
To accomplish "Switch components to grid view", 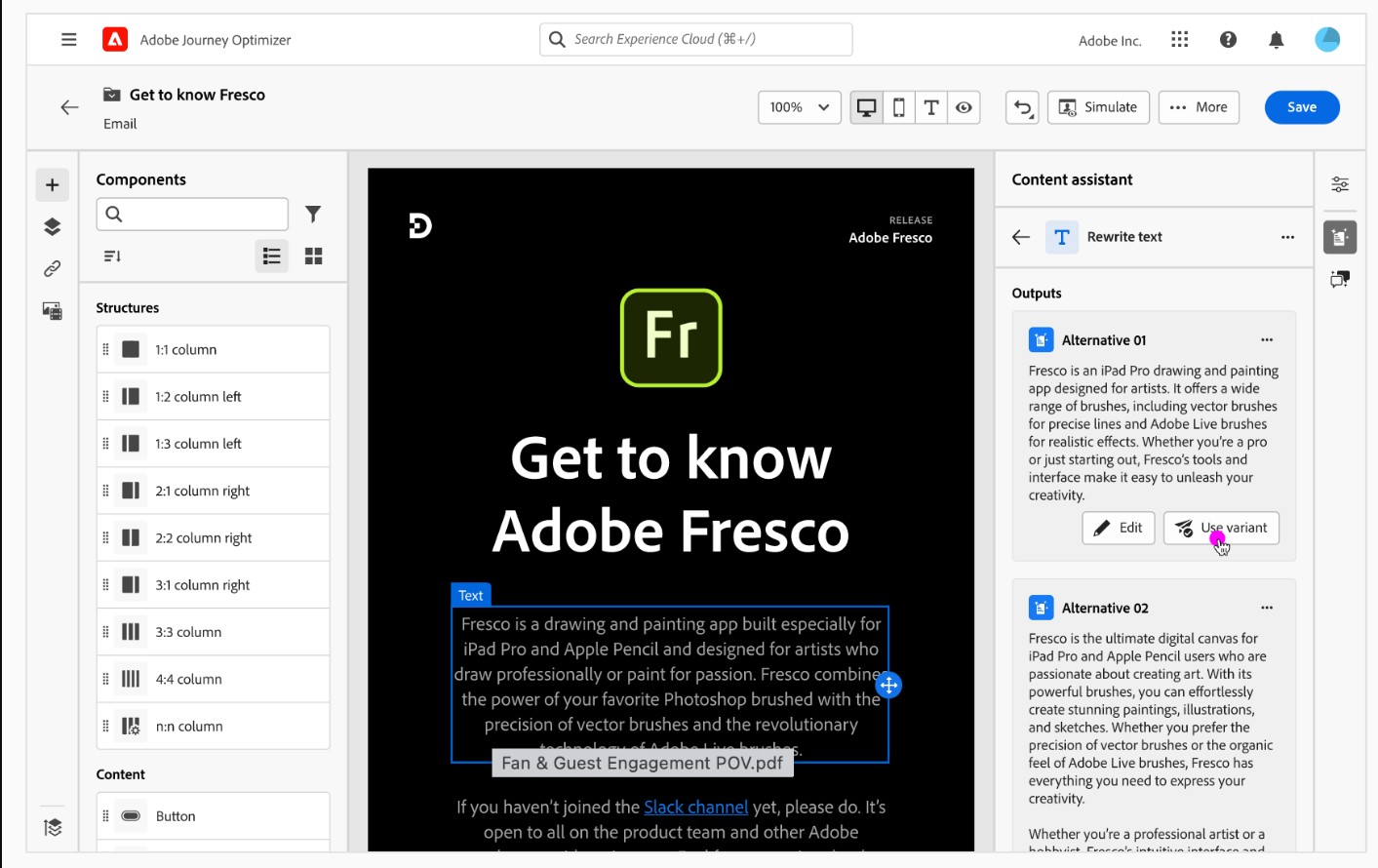I will pyautogui.click(x=313, y=256).
